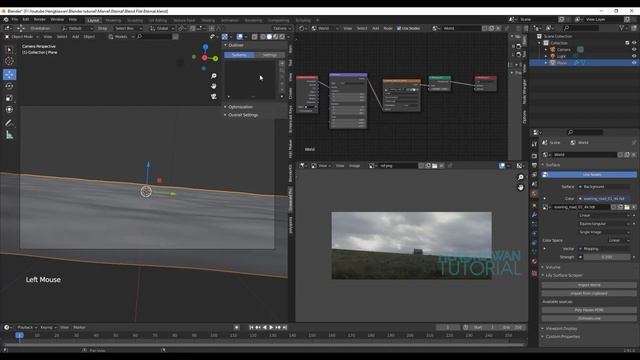640x360 pixels.
Task: Switch viewport to rendered shading mode
Action: [x=282, y=37]
